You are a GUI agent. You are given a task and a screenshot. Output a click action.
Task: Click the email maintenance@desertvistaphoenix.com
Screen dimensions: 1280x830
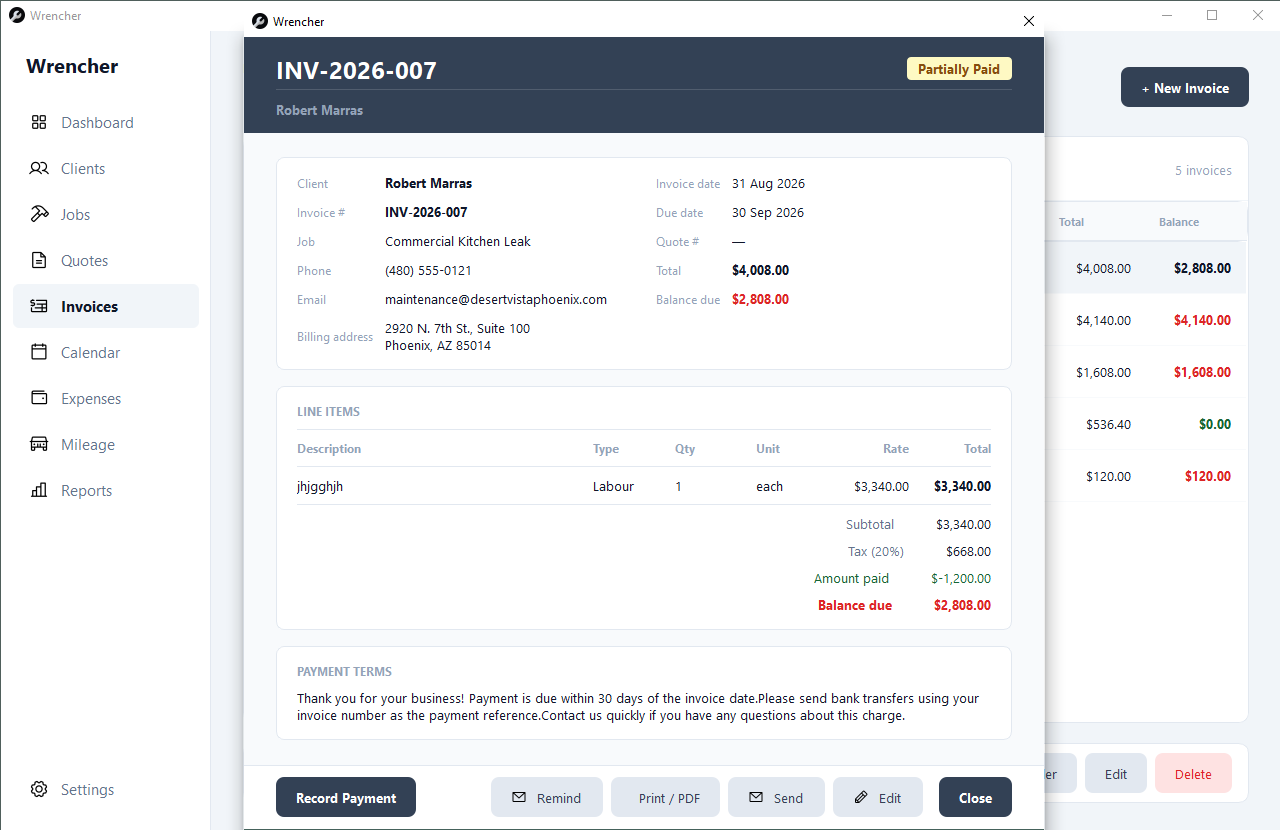click(x=496, y=299)
